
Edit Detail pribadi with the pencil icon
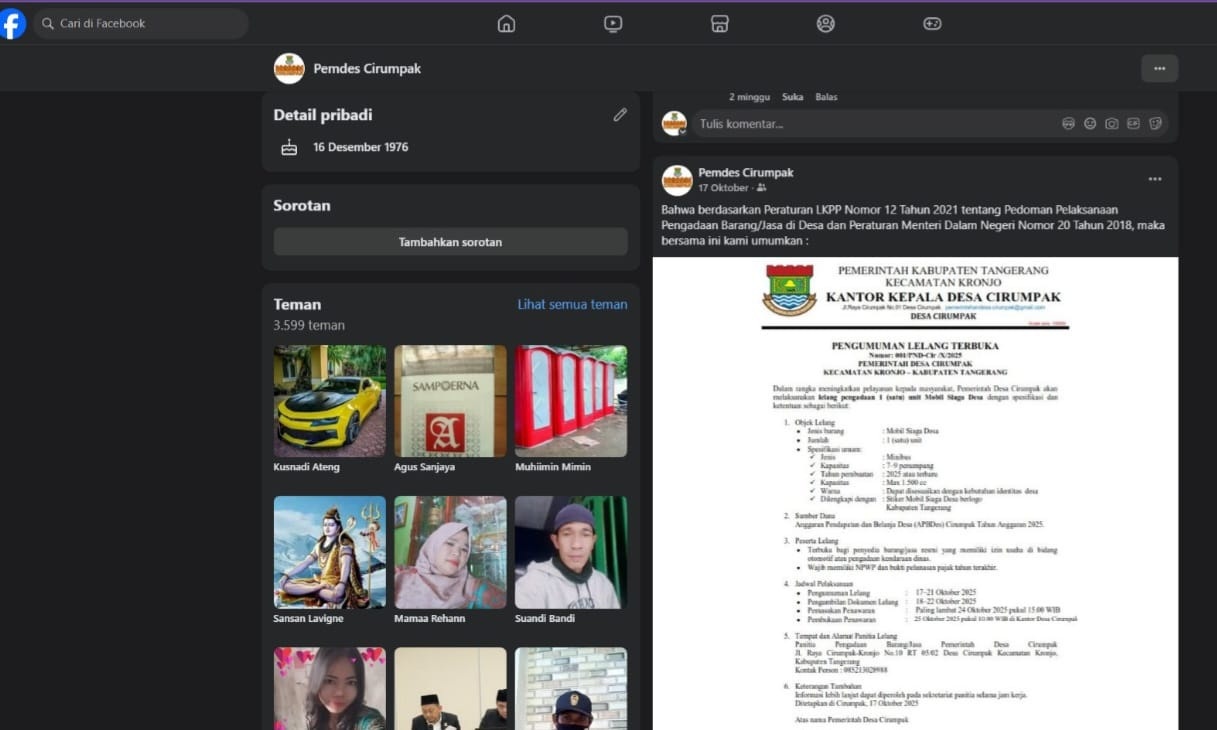tap(620, 115)
